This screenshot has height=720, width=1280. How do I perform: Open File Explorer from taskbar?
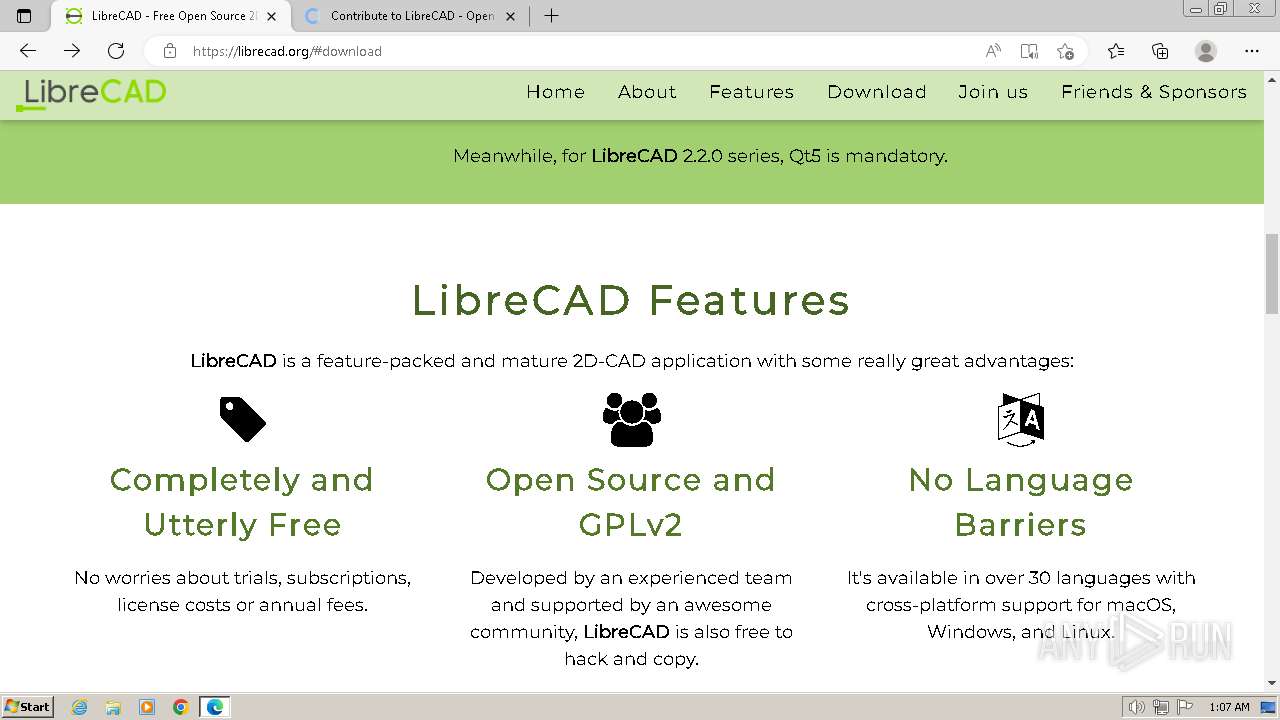[x=113, y=707]
